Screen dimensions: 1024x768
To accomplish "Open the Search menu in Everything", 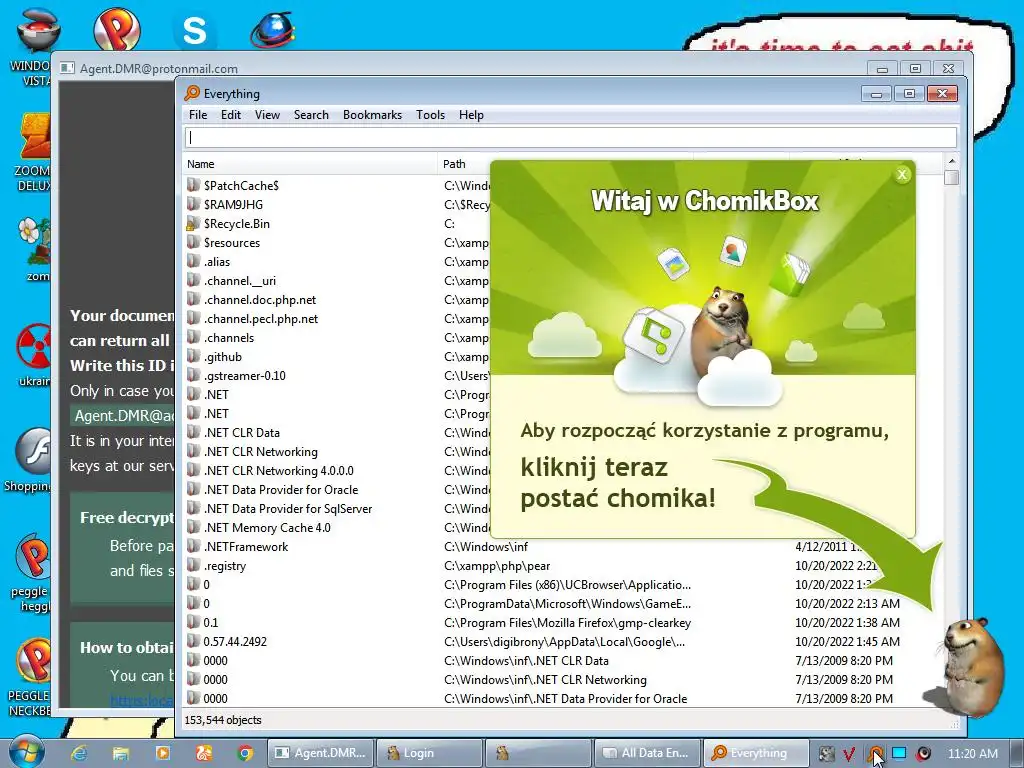I will point(311,115).
